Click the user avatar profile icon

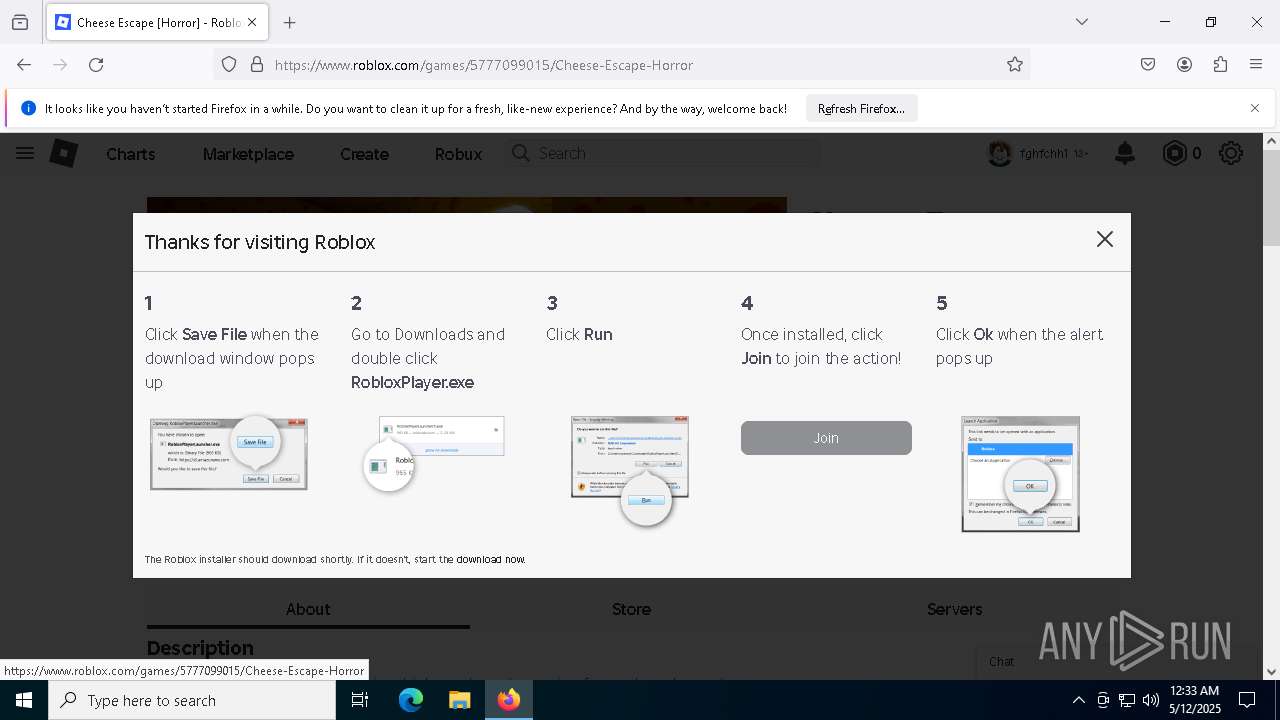pyautogui.click(x=1000, y=153)
